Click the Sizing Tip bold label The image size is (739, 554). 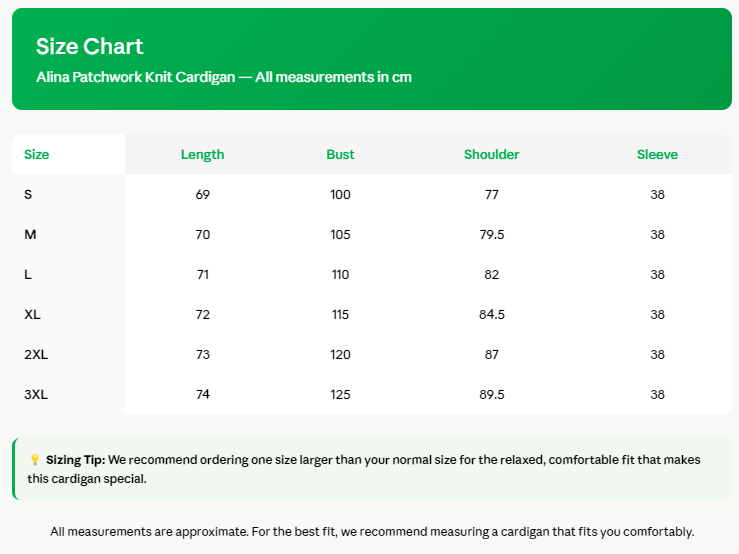[76, 460]
